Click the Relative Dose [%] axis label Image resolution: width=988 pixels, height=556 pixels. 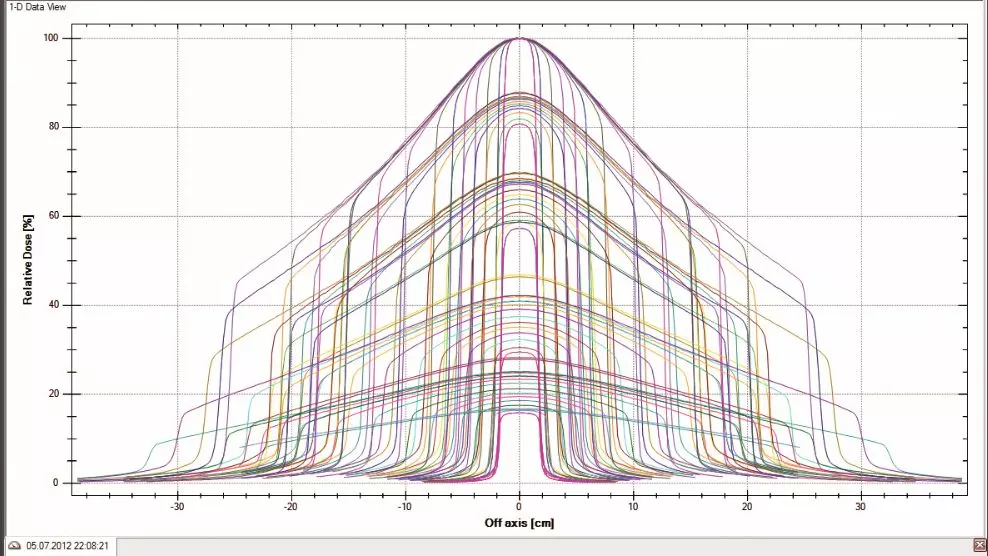click(29, 260)
